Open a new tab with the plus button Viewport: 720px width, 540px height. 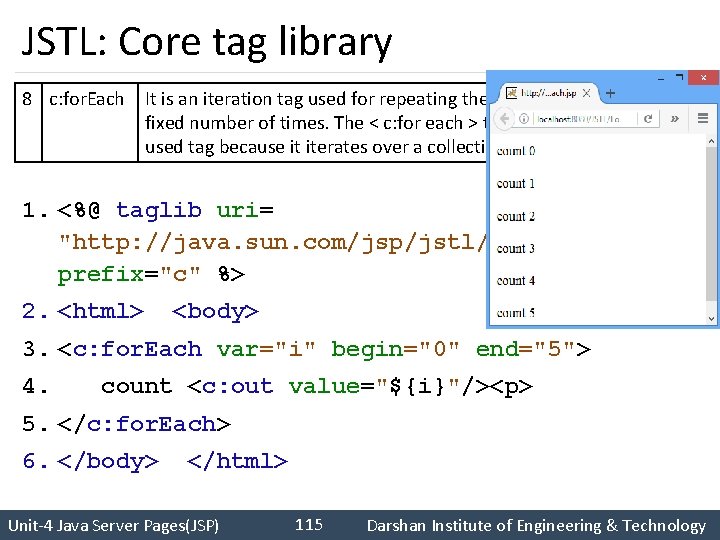pos(610,94)
